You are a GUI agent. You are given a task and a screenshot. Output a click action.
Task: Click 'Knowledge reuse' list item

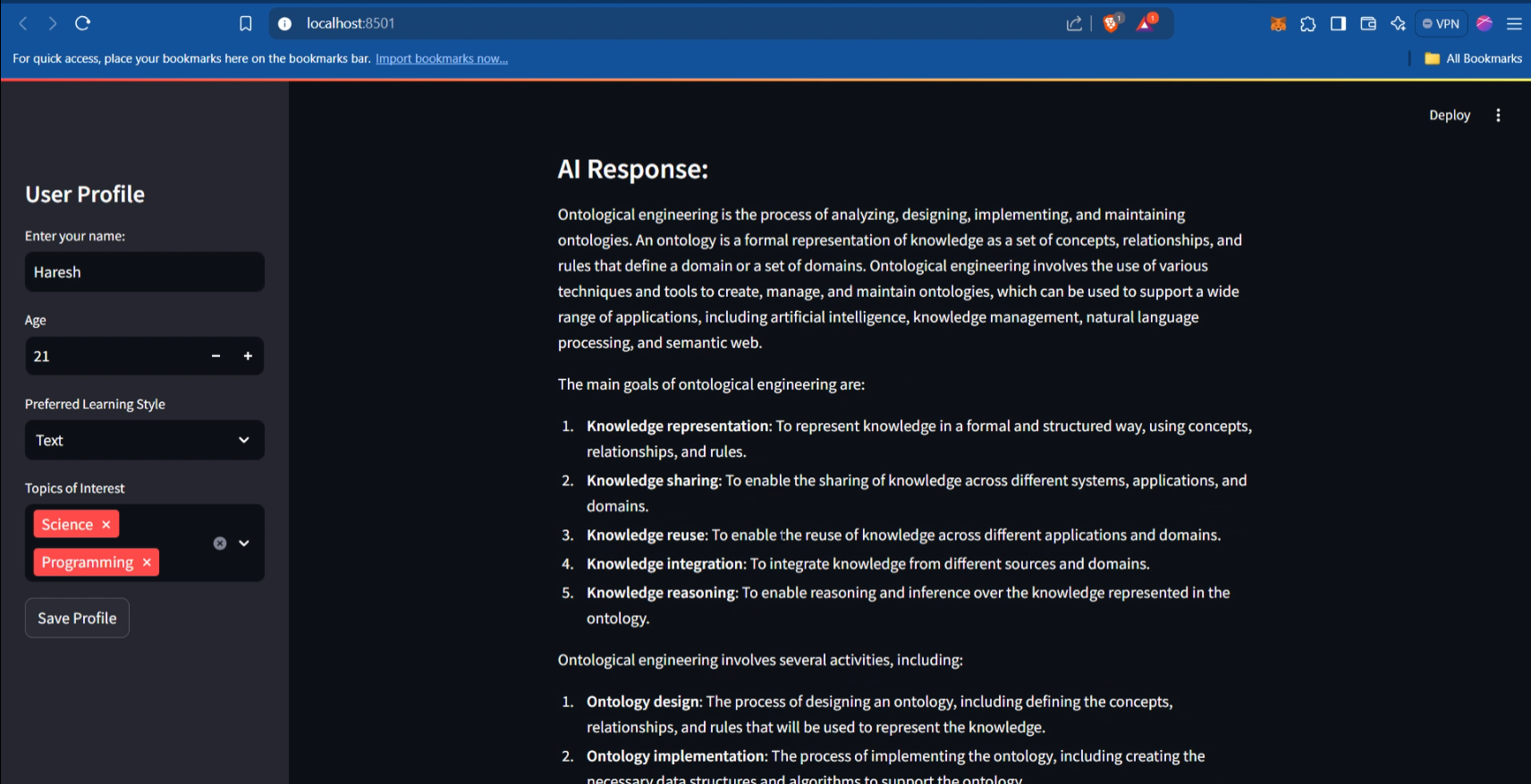click(903, 535)
